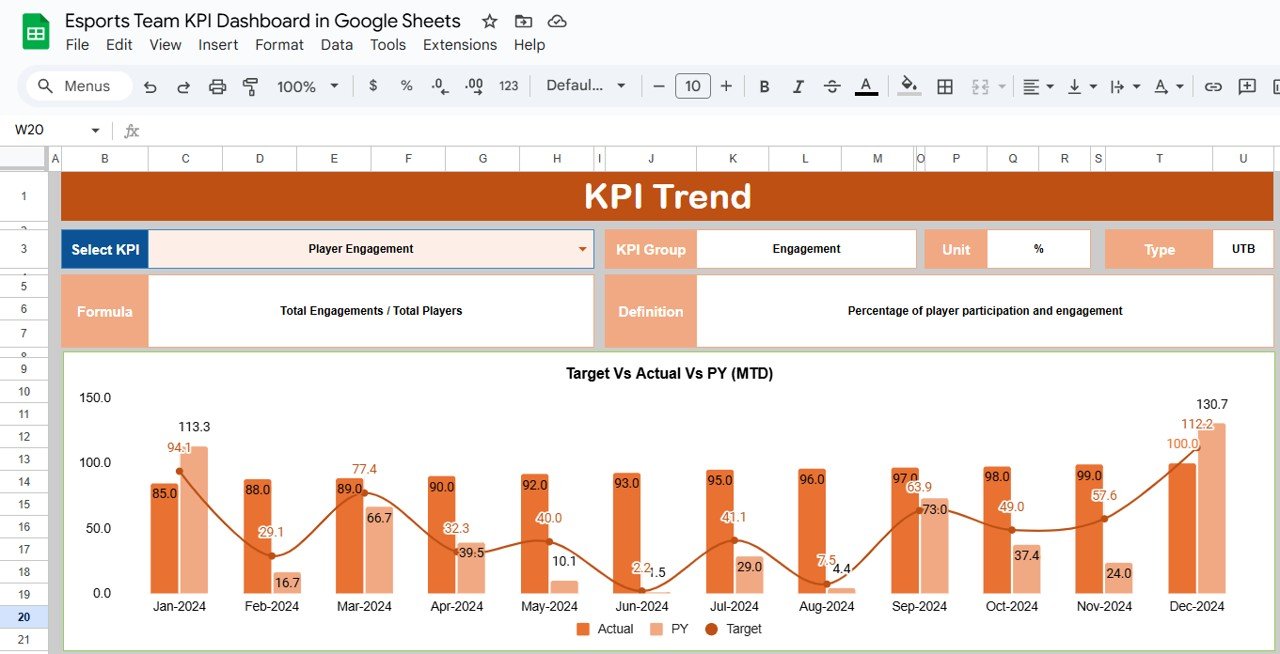Open the Extensions menu
The height and width of the screenshot is (654, 1280).
pos(459,45)
